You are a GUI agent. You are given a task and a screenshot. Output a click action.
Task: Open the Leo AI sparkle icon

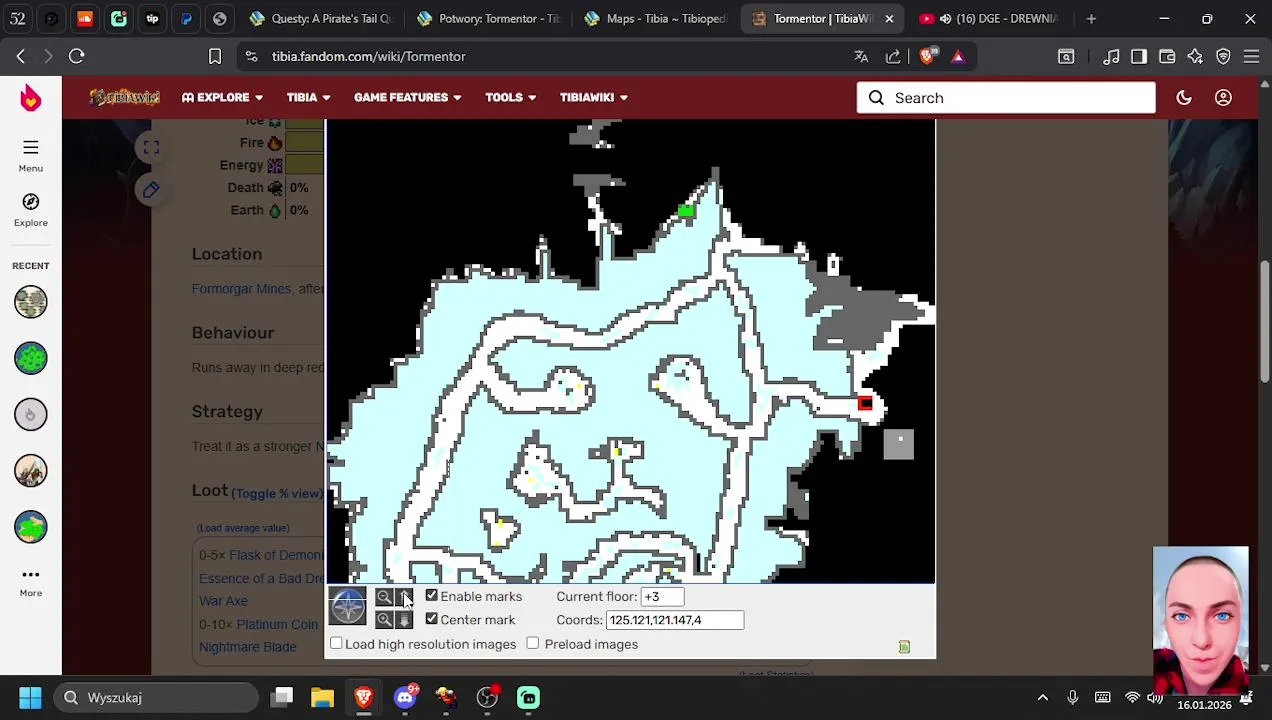pos(1195,57)
